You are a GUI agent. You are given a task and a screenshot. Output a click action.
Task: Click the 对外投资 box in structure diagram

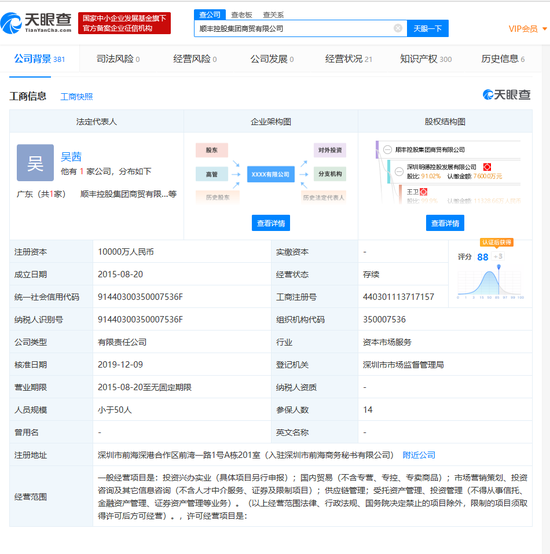click(x=330, y=150)
